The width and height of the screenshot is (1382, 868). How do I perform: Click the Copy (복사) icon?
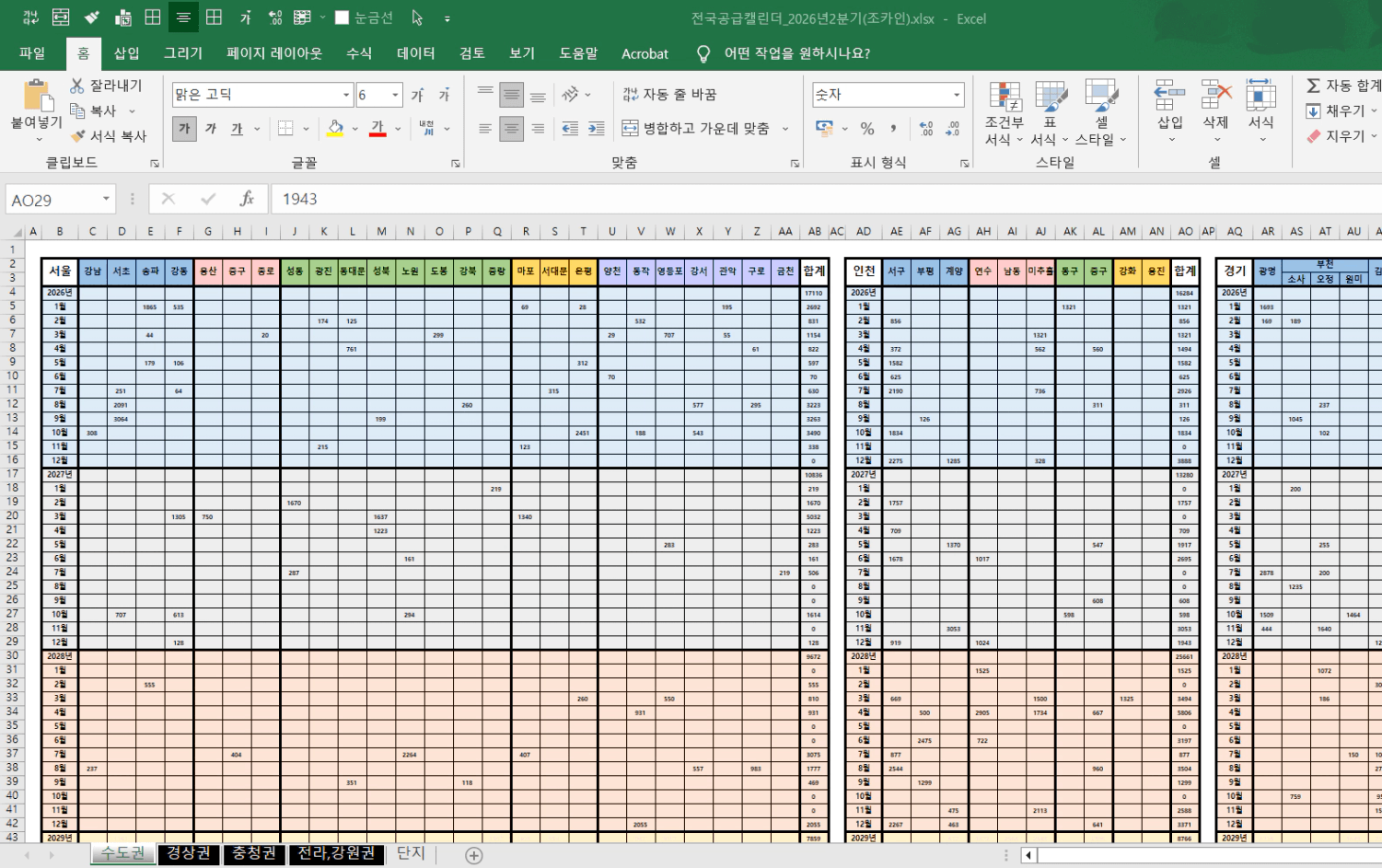tap(77, 110)
